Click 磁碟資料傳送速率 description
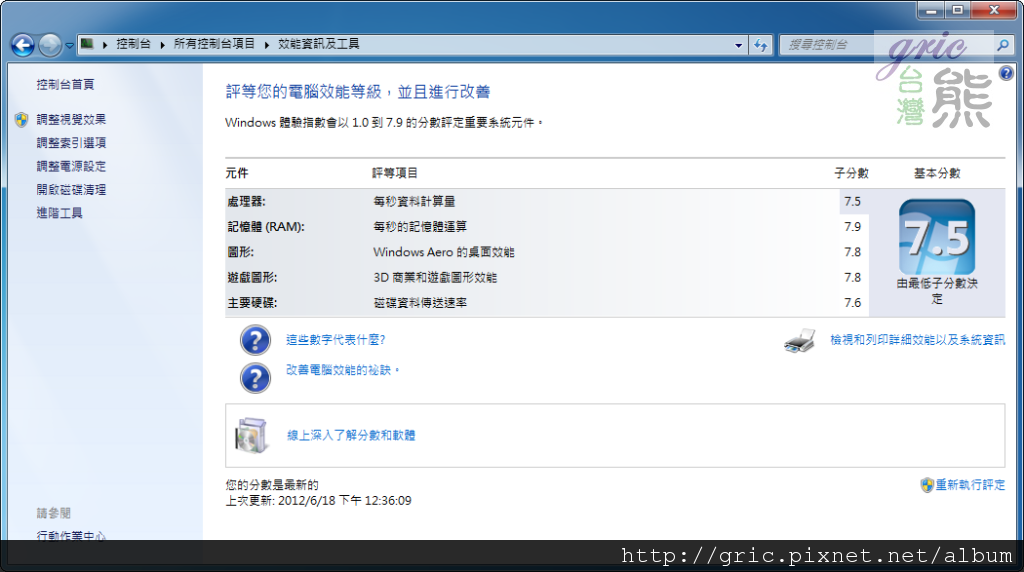 point(420,303)
